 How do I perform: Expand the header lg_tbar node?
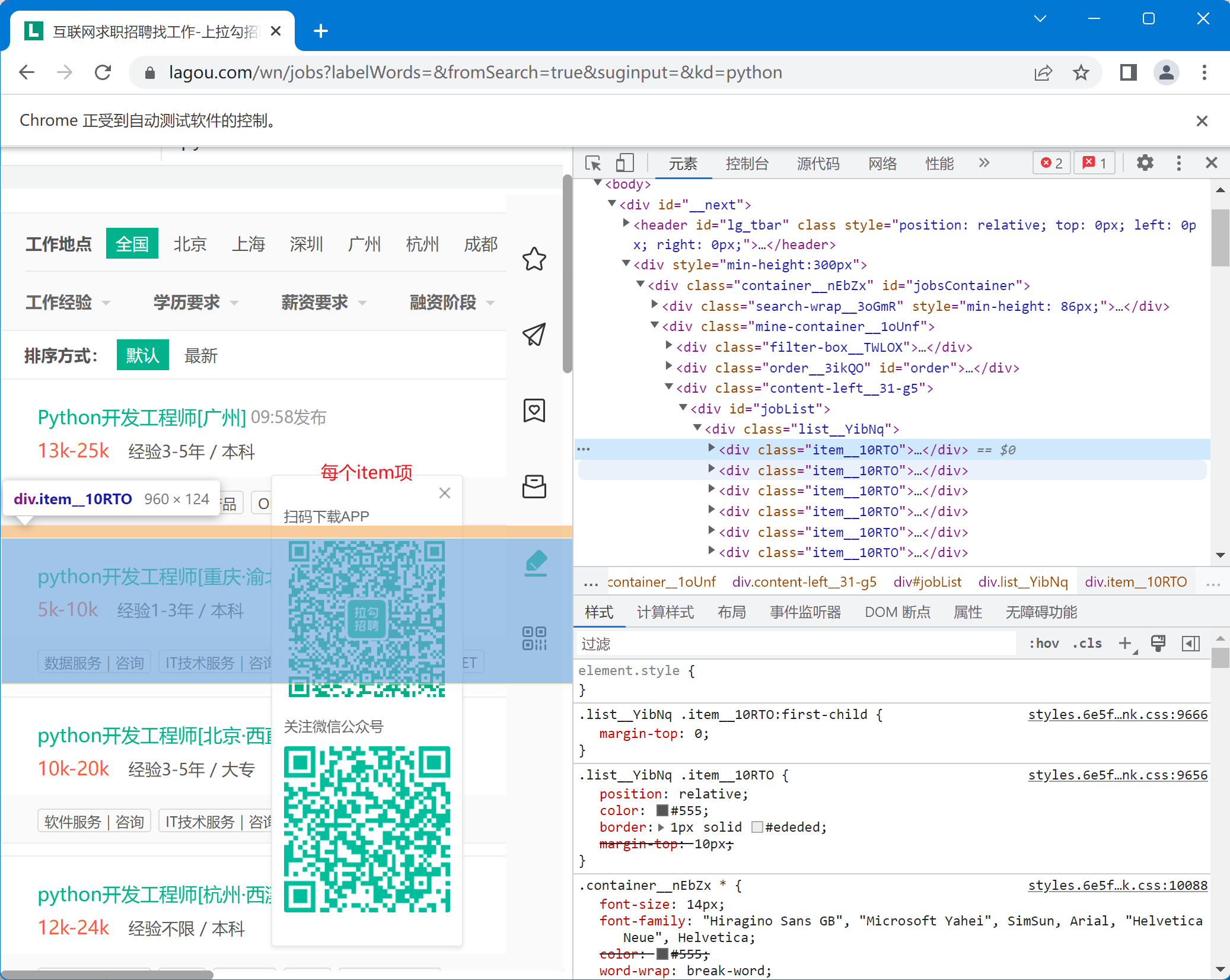tap(626, 224)
